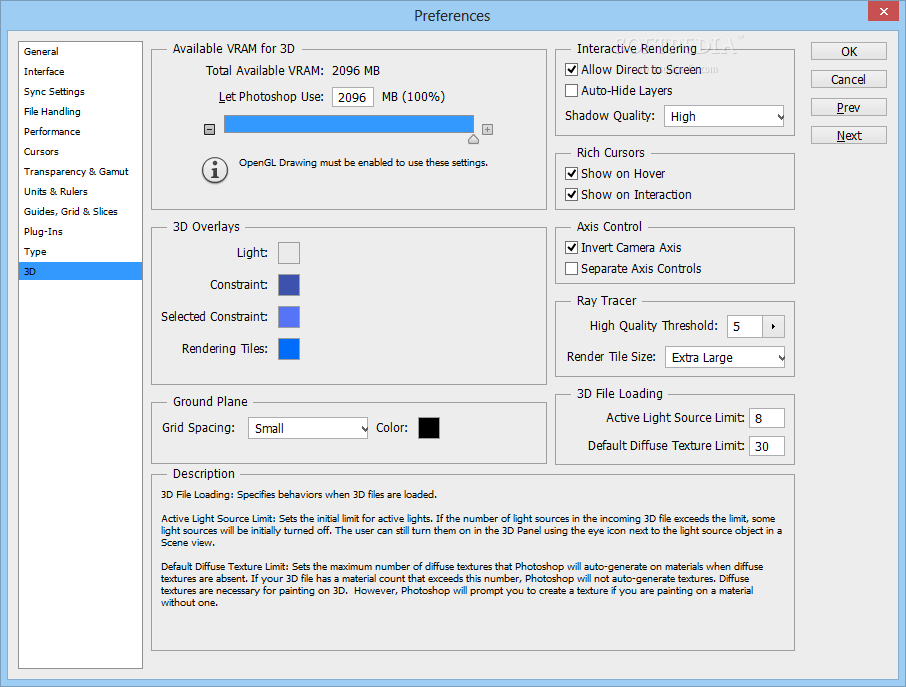Screen dimensions: 906x687
Task: Select the 3D category item
Action: (x=80, y=272)
